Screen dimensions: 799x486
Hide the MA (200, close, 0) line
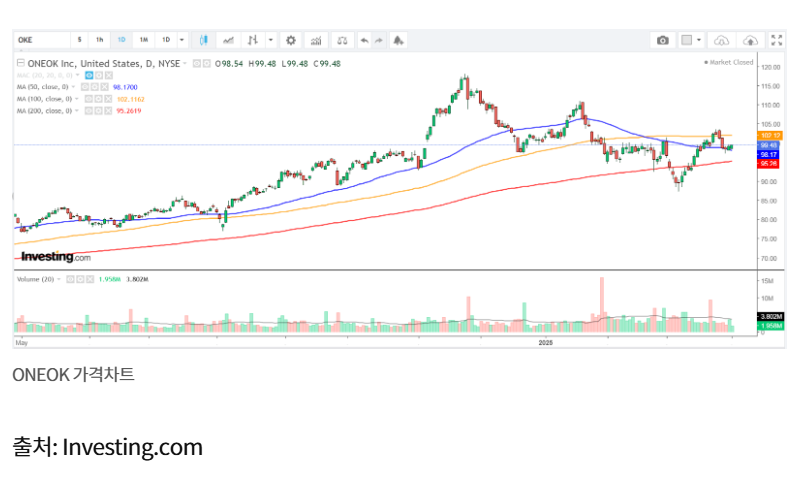pyautogui.click(x=88, y=111)
